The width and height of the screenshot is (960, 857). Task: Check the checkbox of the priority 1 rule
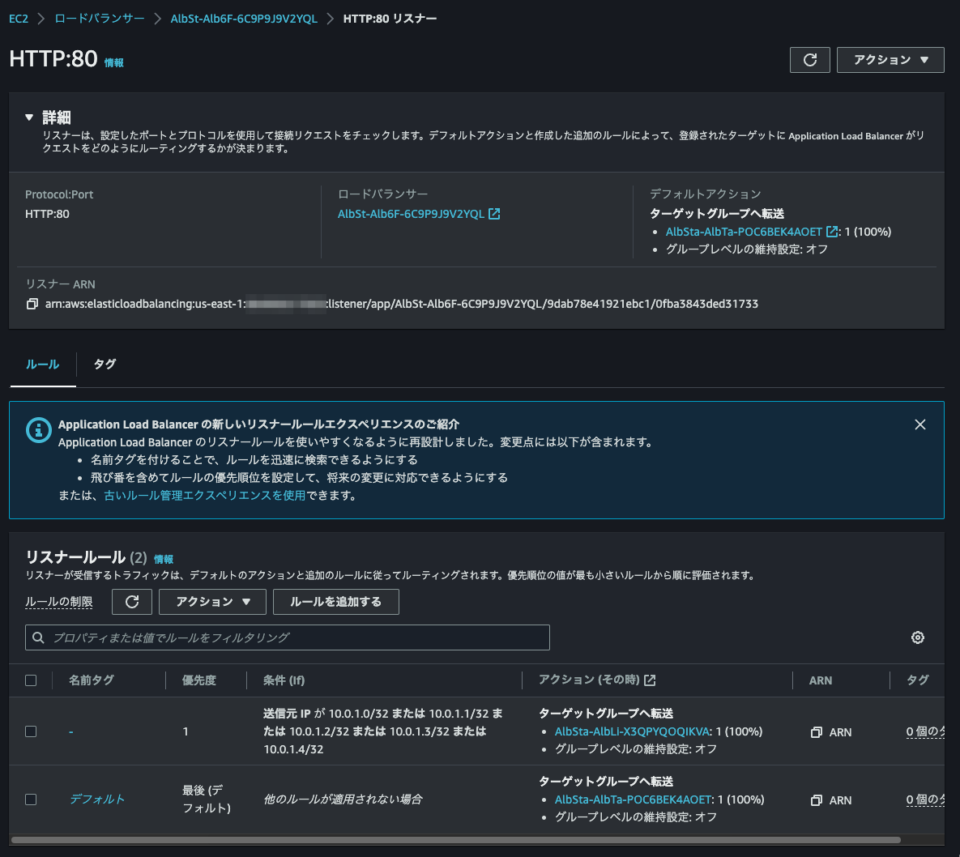(x=30, y=732)
